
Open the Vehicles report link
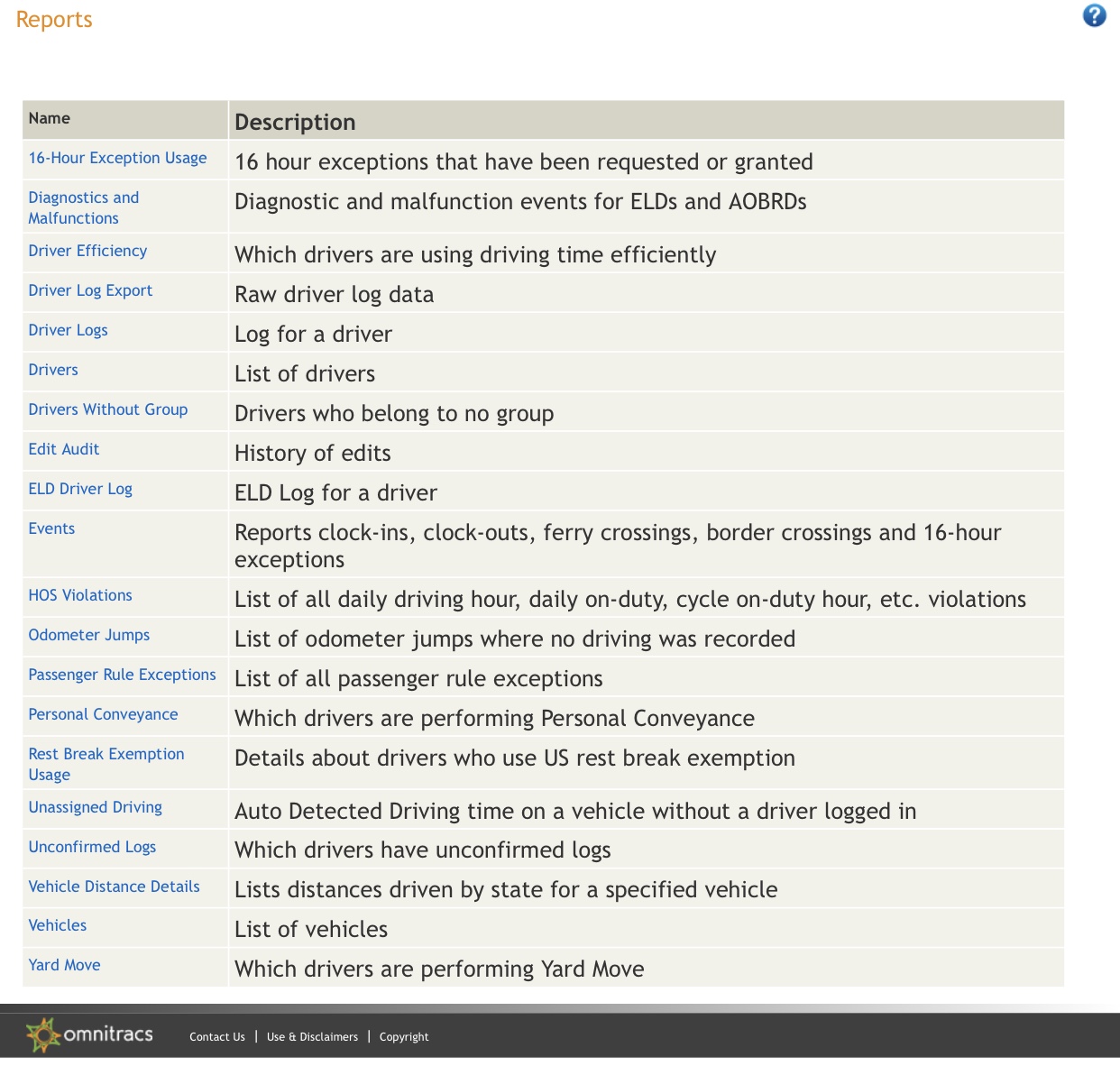[58, 925]
